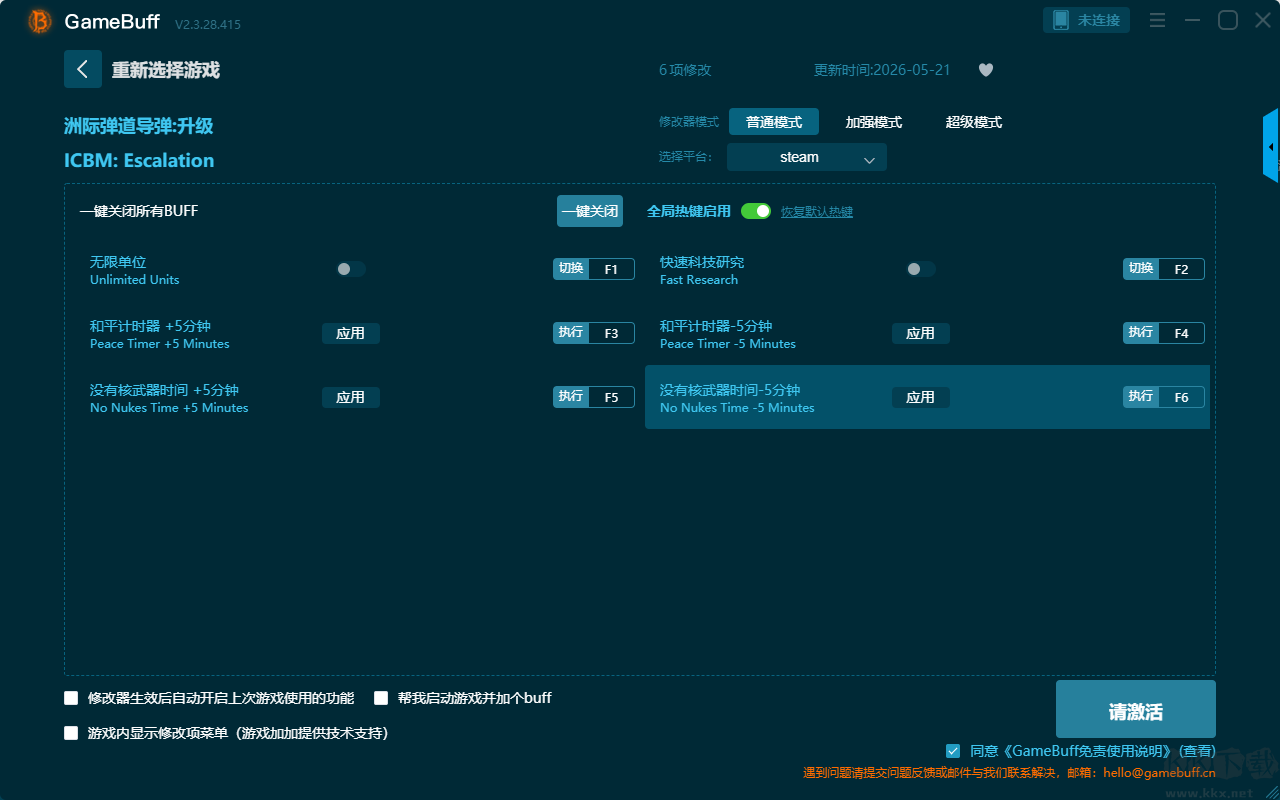Minimize the GameBuff window

coord(1192,20)
